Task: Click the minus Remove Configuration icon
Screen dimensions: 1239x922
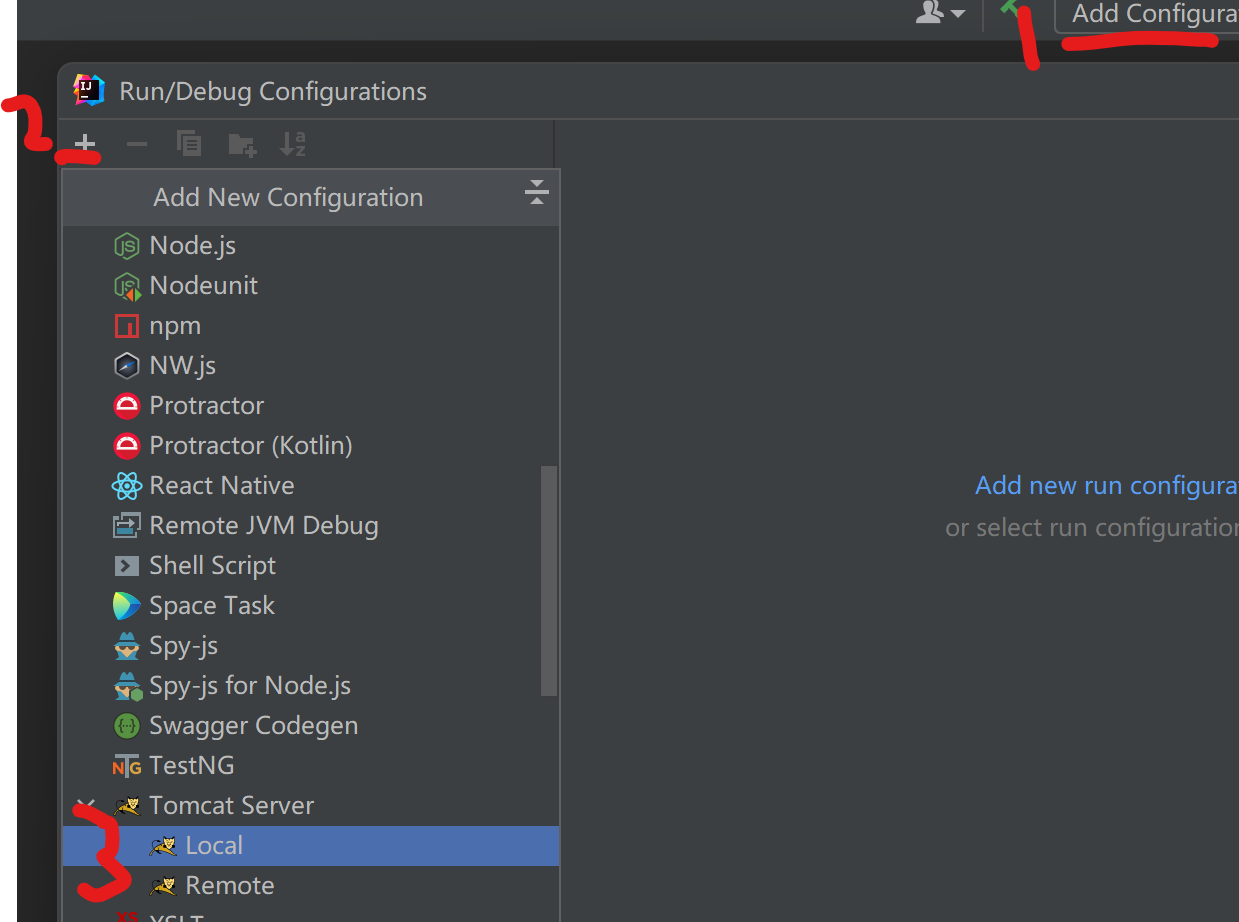Action: (x=137, y=145)
